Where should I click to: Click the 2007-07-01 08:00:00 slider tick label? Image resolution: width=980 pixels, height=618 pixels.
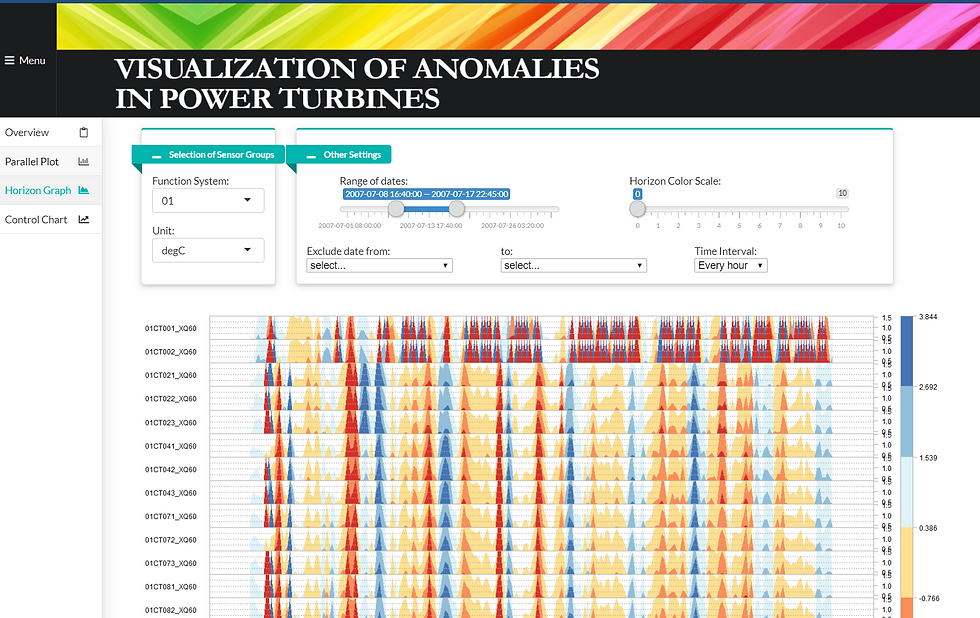(x=349, y=226)
